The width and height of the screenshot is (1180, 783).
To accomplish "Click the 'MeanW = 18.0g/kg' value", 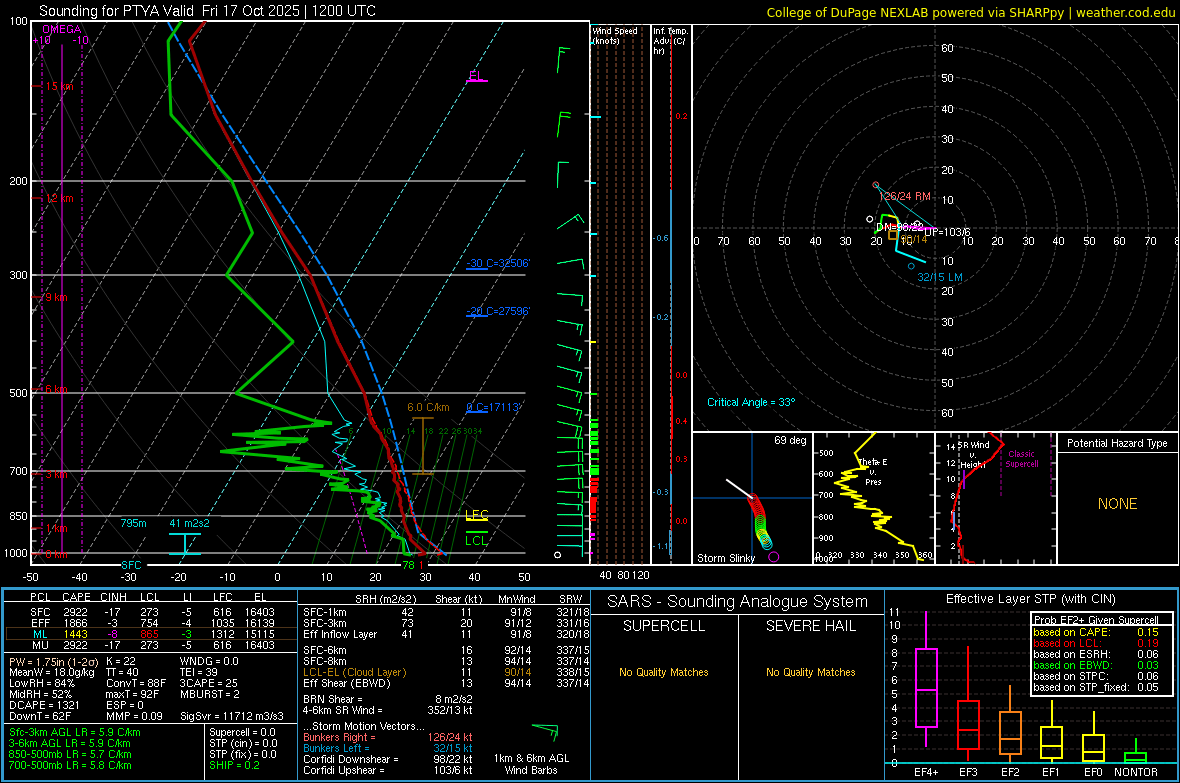I will coord(51,672).
